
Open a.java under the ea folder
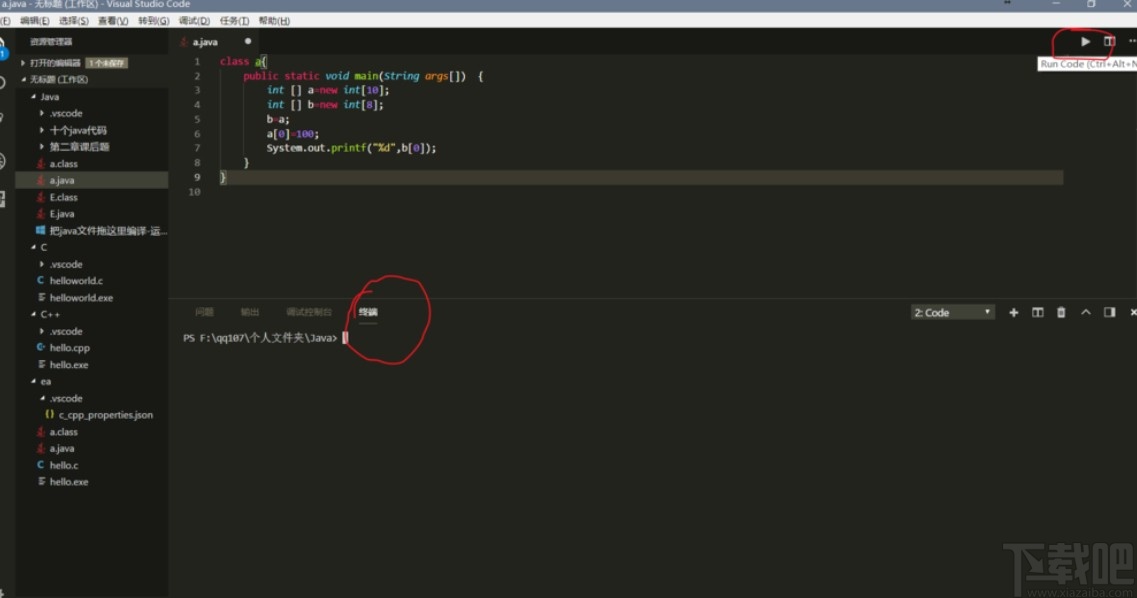tap(62, 449)
